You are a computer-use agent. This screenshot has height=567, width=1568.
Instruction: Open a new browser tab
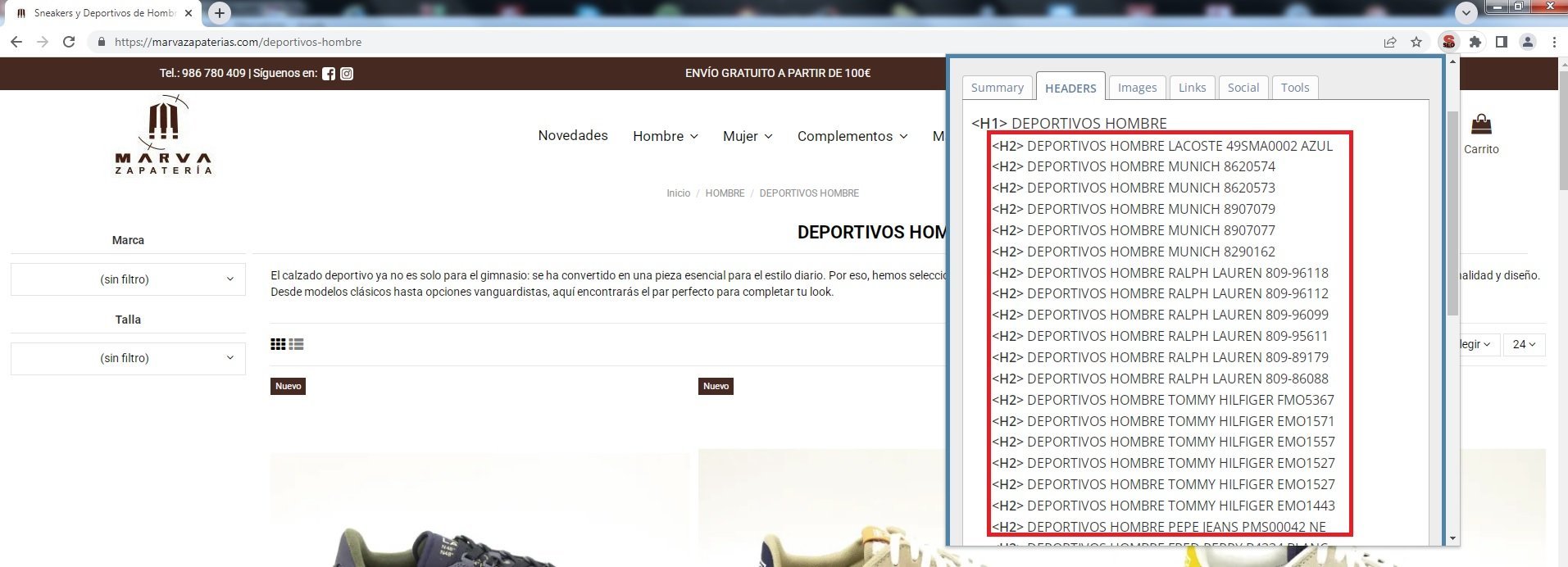pos(219,13)
